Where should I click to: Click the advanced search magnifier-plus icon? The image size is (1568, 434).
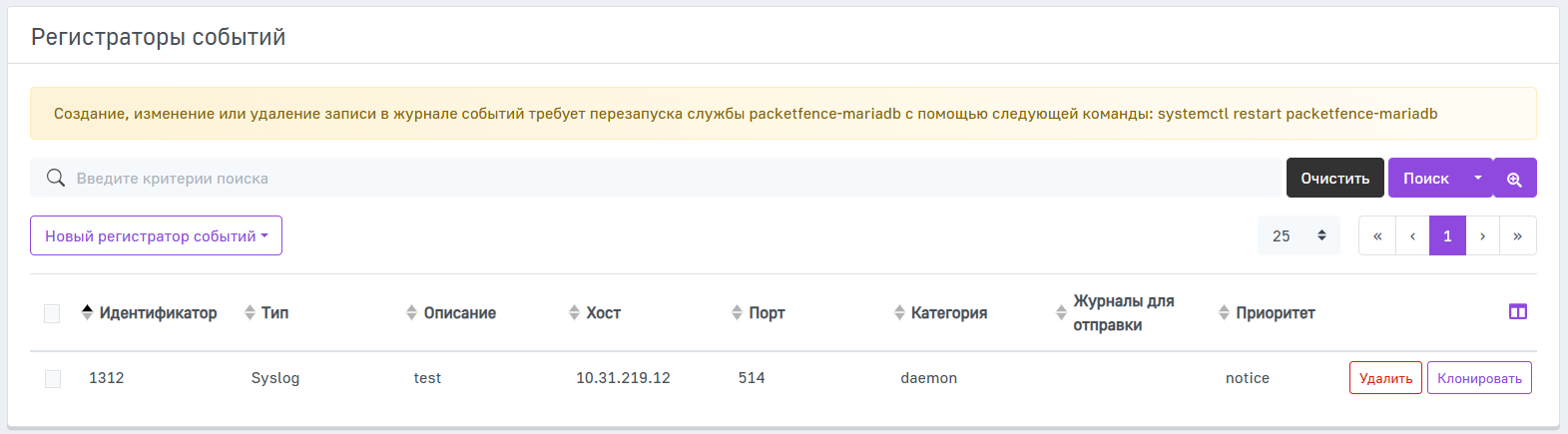tap(1514, 179)
